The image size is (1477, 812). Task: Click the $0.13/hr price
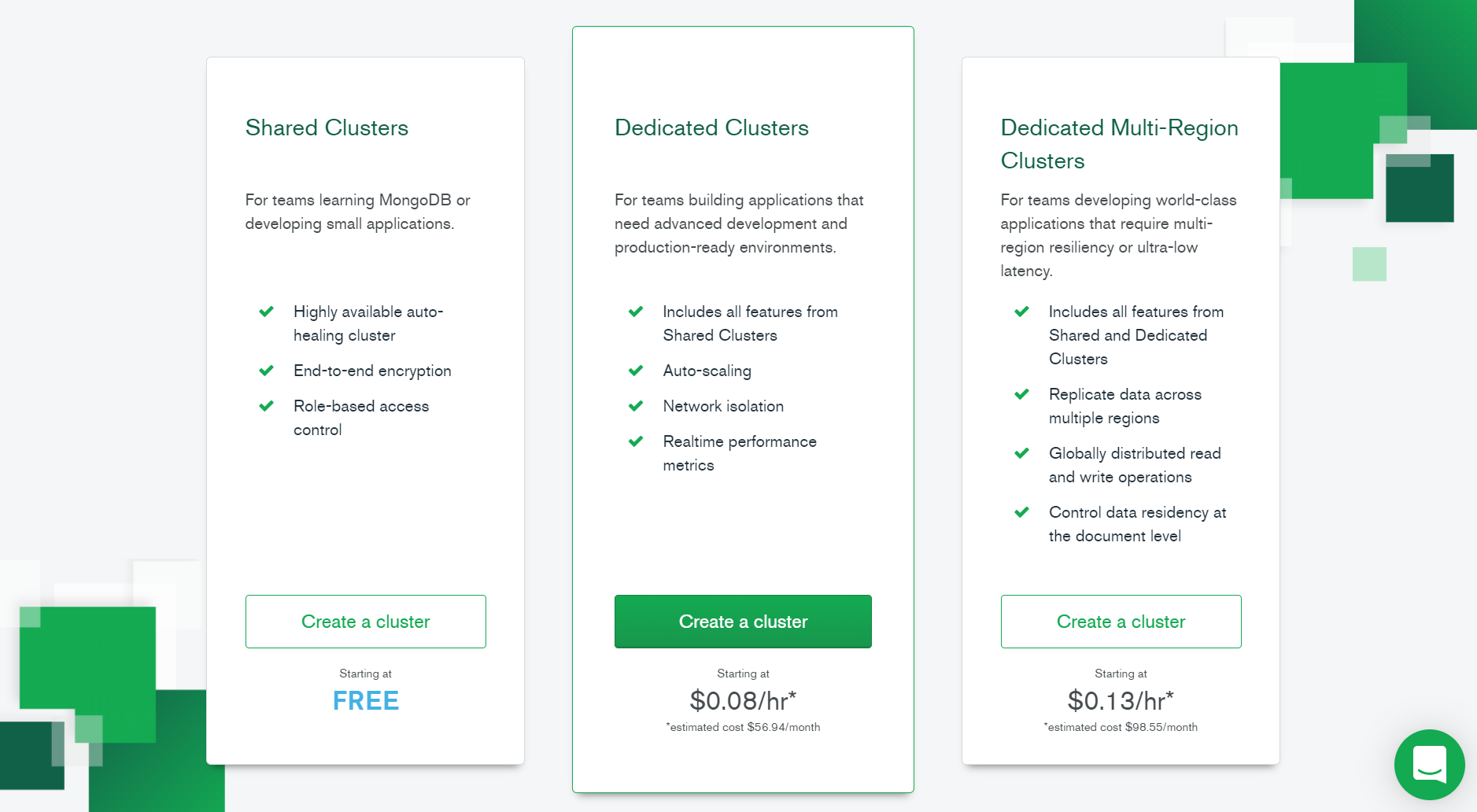[1121, 700]
